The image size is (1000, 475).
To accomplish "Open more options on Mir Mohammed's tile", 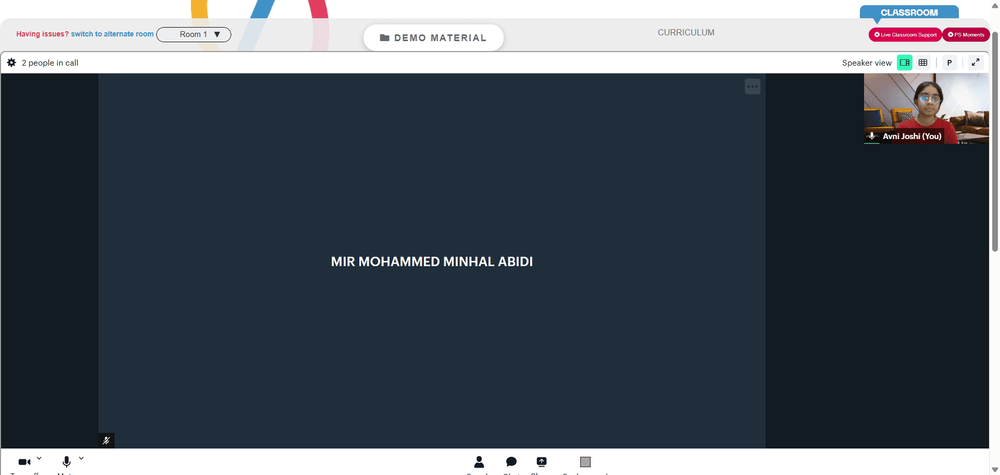I will coord(753,87).
